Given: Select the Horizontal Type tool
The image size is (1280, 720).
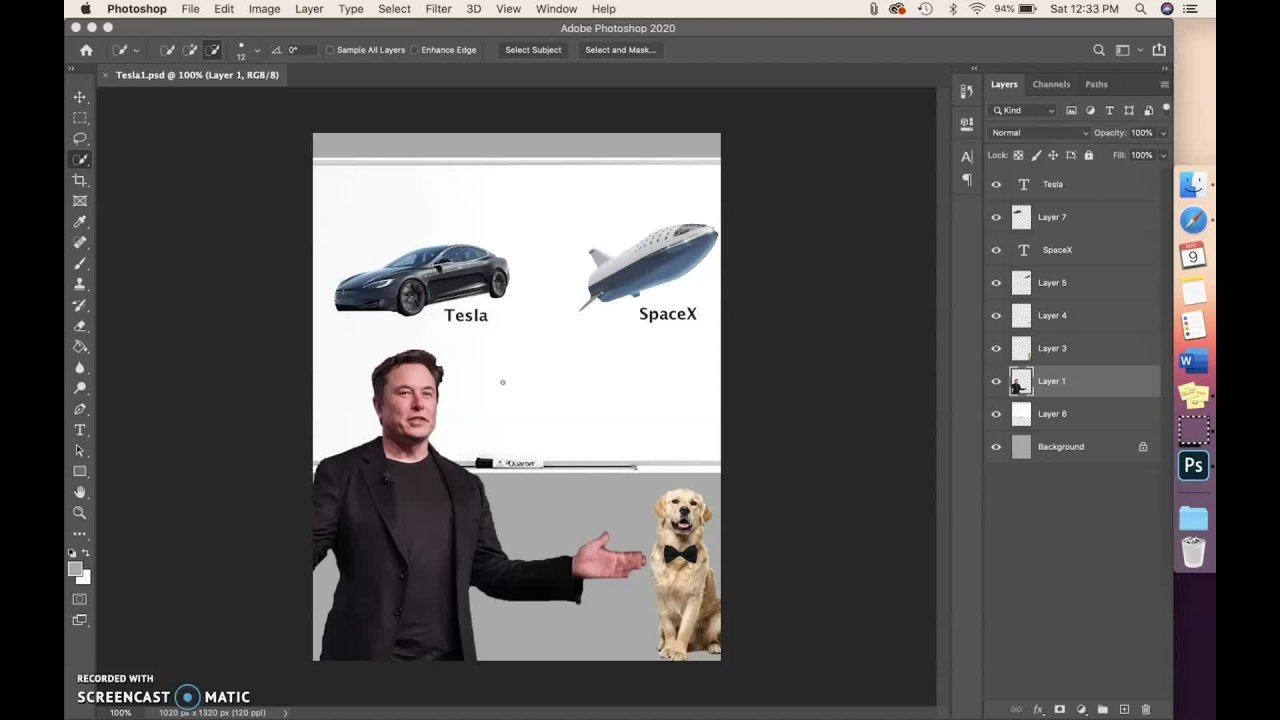Looking at the screenshot, I should click(80, 430).
